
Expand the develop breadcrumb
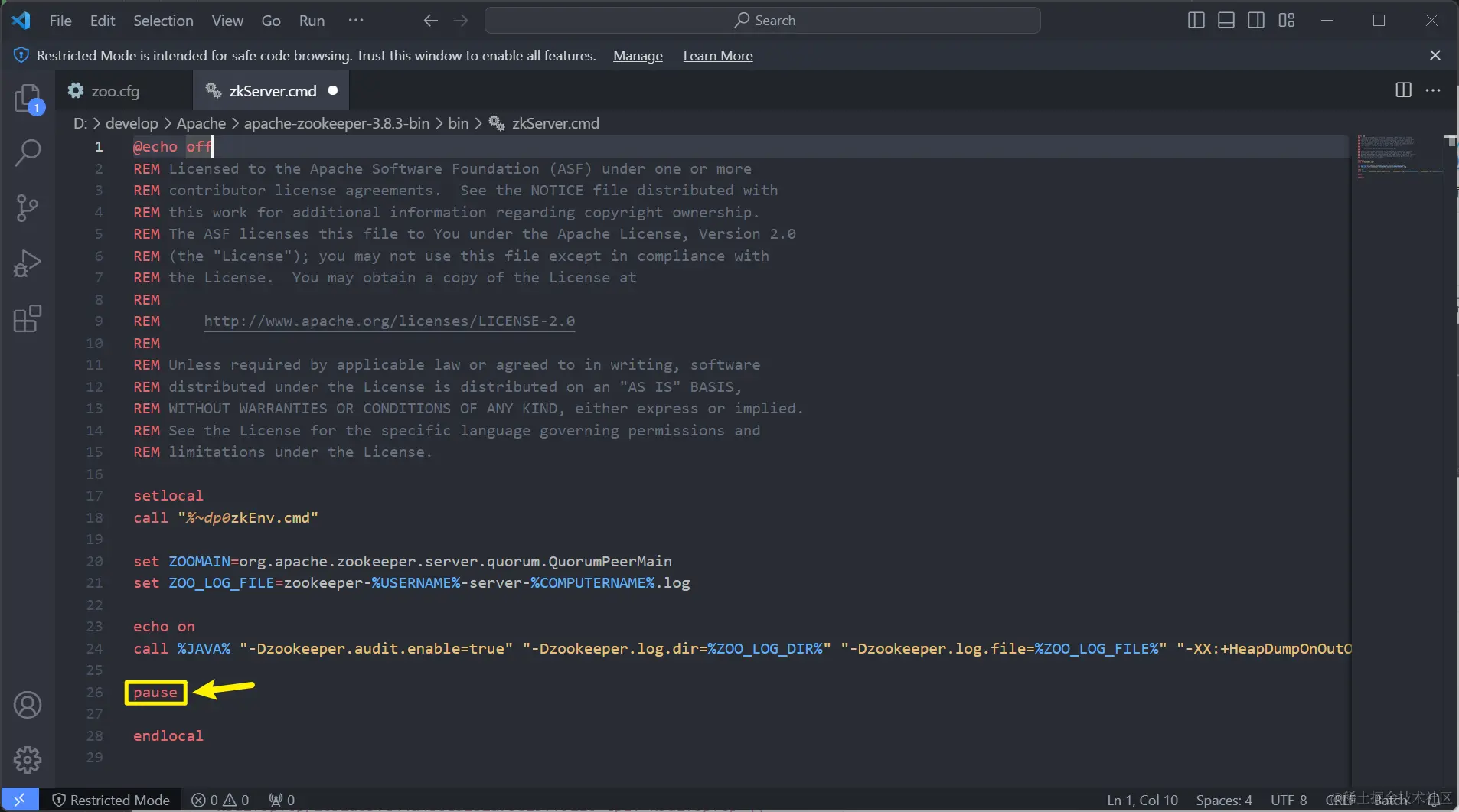(x=132, y=123)
